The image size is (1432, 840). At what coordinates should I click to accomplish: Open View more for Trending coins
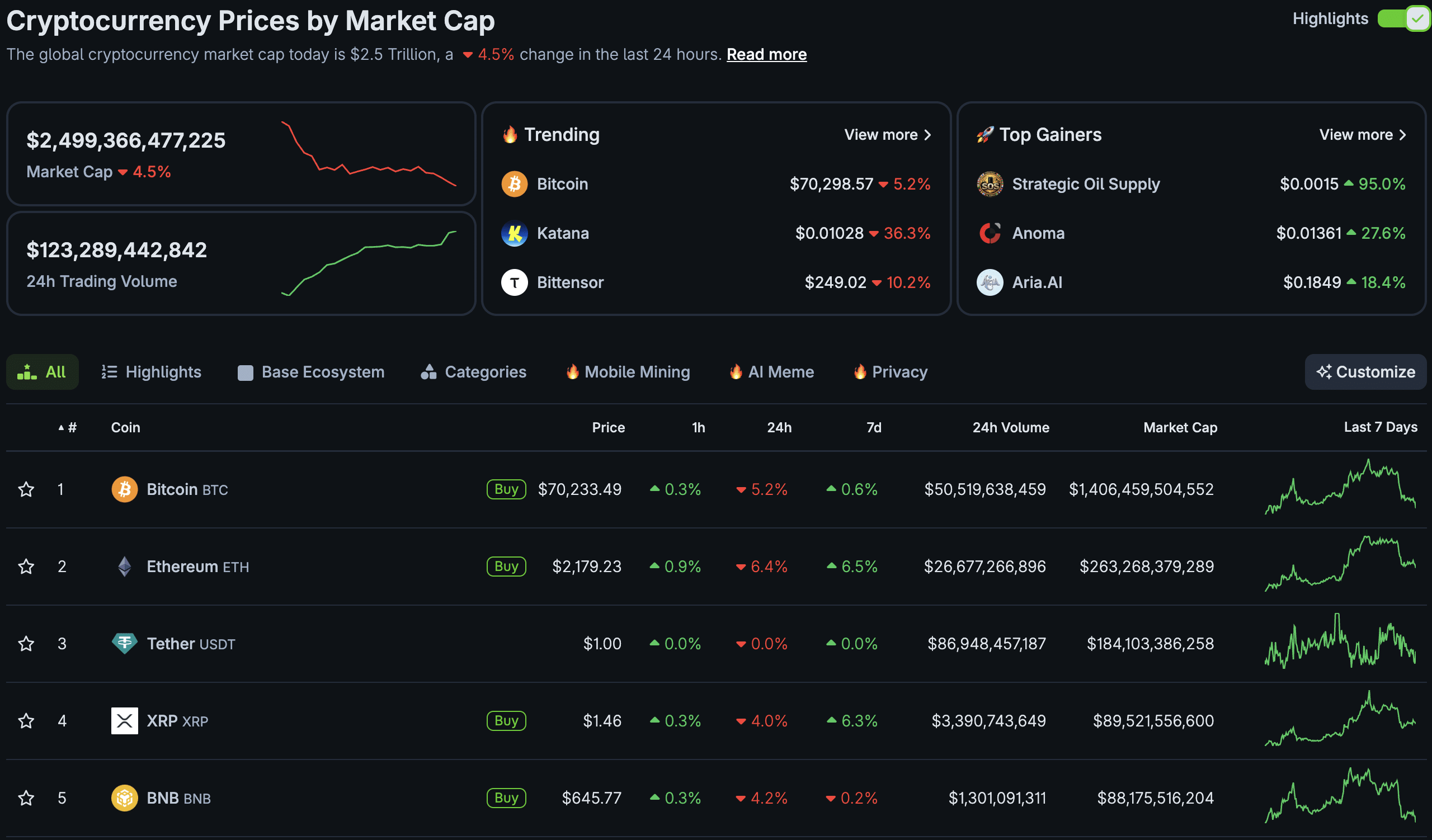pyautogui.click(x=885, y=135)
